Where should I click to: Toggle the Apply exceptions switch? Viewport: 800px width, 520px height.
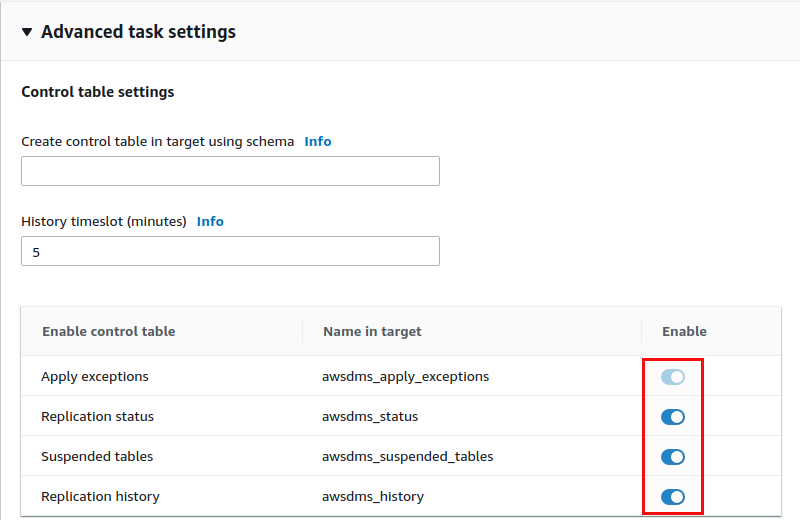[672, 377]
